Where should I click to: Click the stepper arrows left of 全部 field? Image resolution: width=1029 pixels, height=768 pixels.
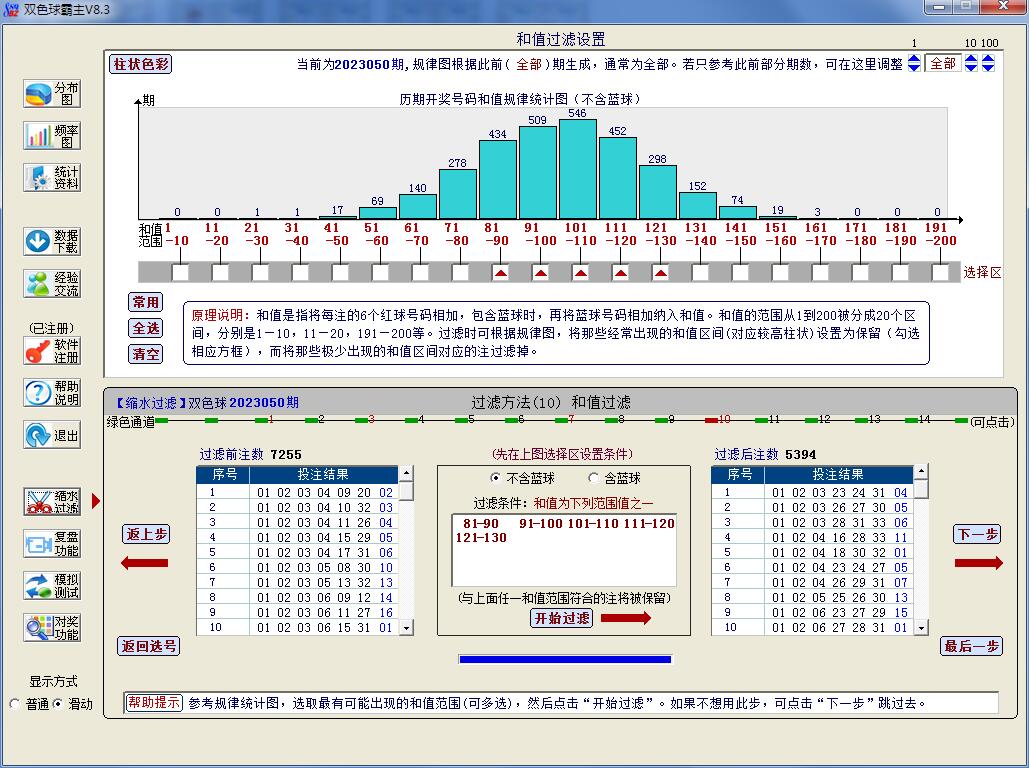pos(913,63)
